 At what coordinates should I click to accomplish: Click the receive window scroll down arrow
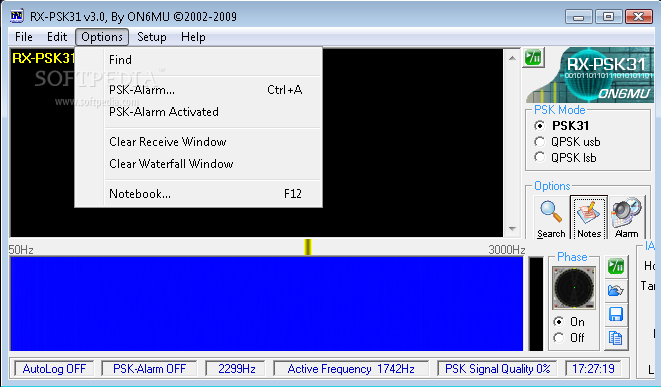pos(512,229)
